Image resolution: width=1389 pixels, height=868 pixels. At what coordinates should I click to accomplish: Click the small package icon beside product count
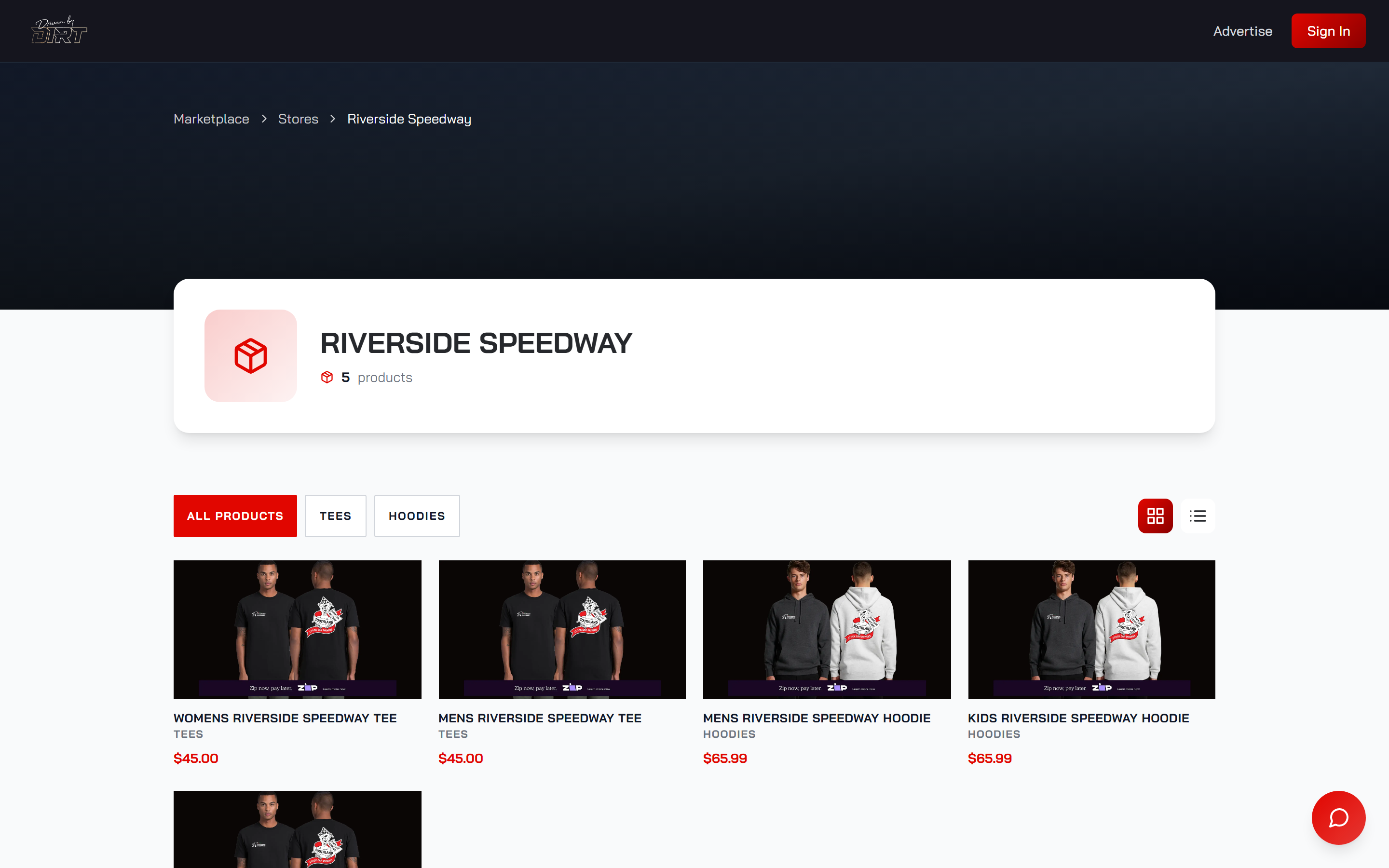click(327, 377)
